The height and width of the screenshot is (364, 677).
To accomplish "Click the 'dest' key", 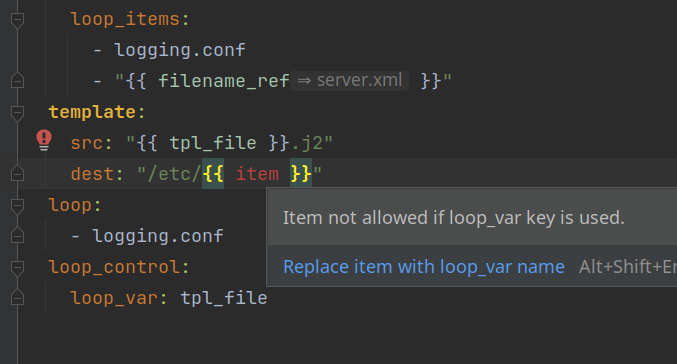I will click(92, 174).
